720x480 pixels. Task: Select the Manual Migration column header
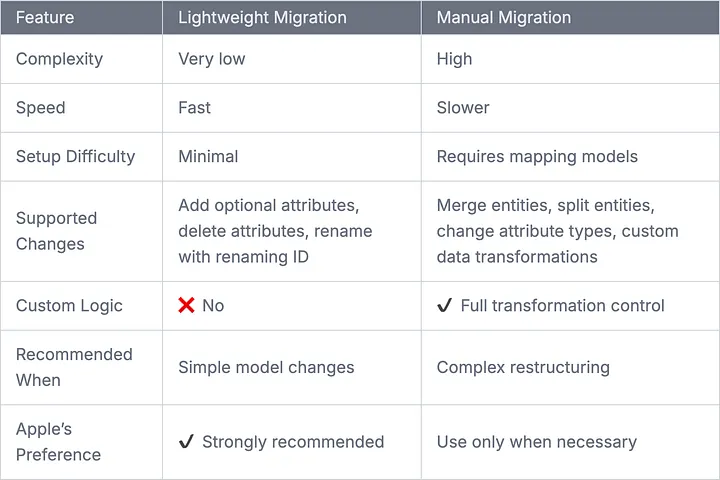coord(504,17)
